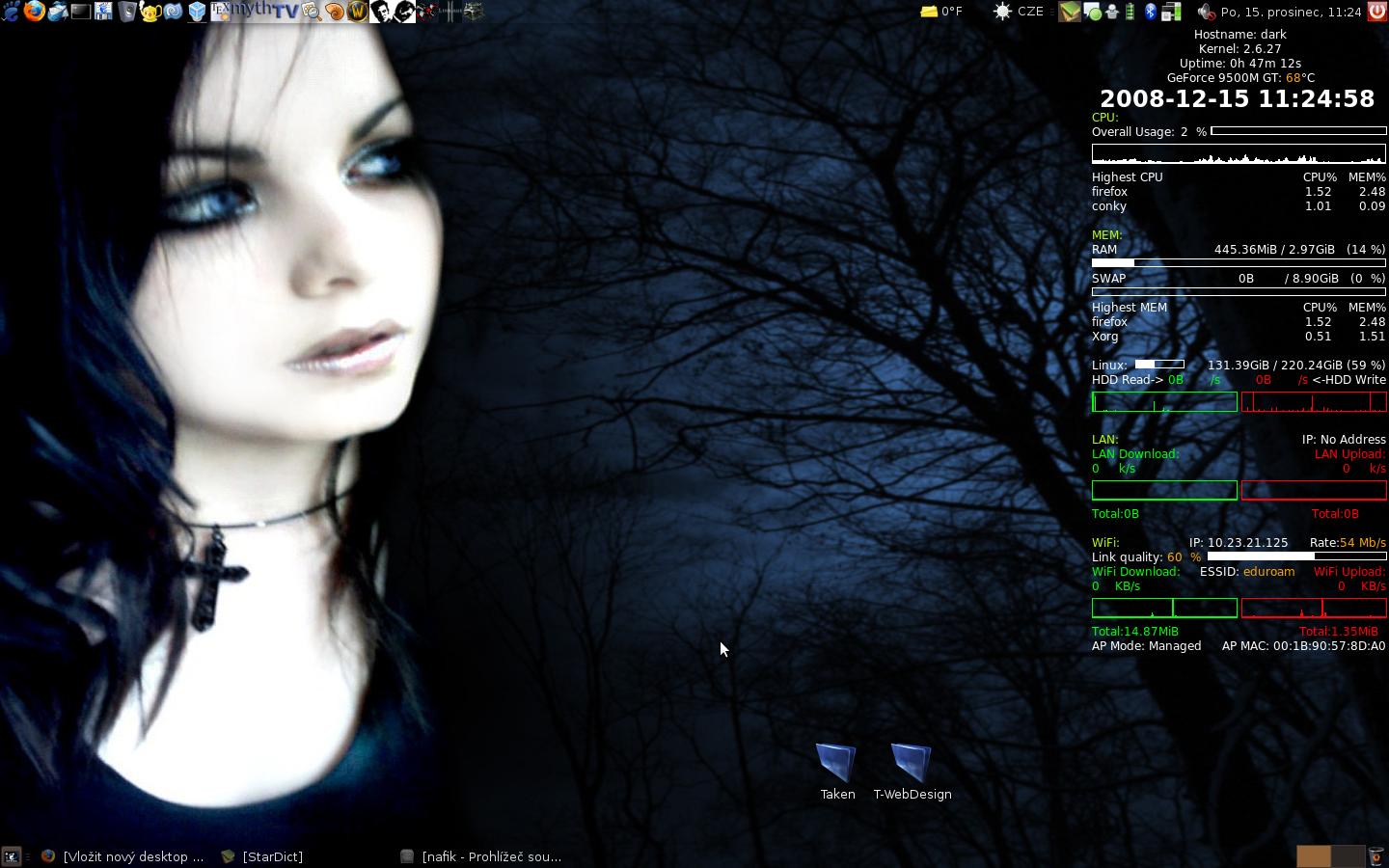Open the document search magnifier launcher
Screen dimensions: 1389x868
coord(311,12)
